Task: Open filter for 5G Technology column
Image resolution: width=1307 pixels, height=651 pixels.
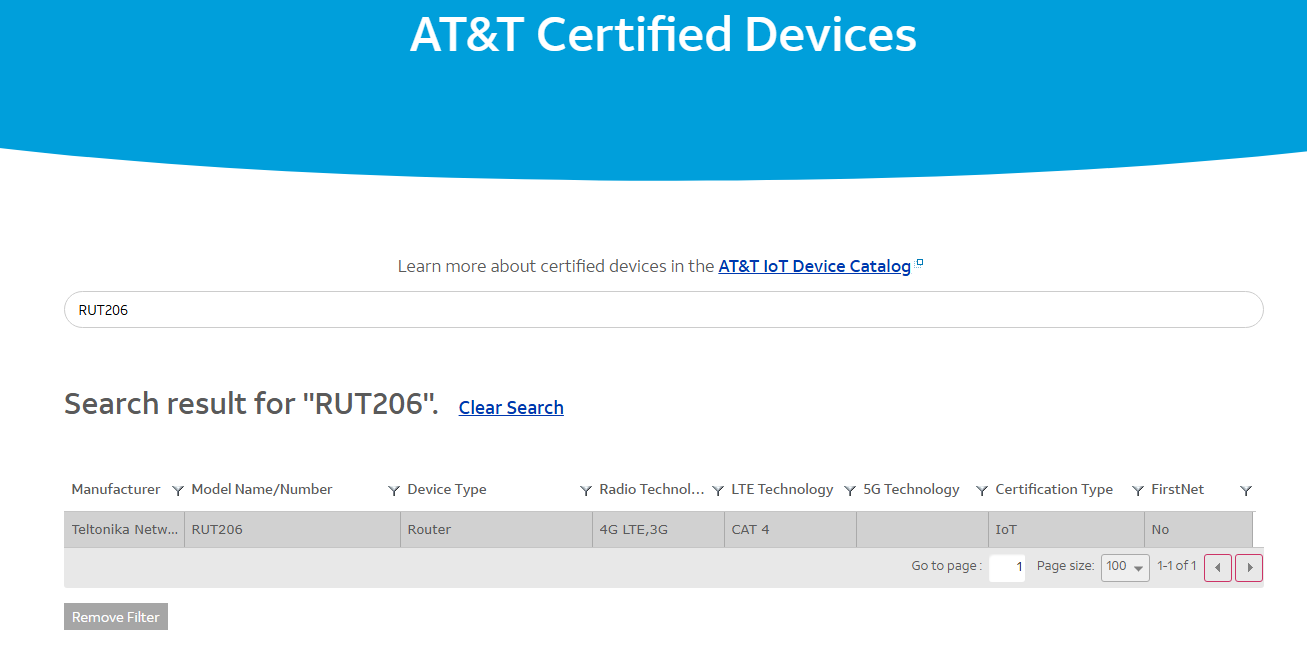Action: click(x=982, y=491)
